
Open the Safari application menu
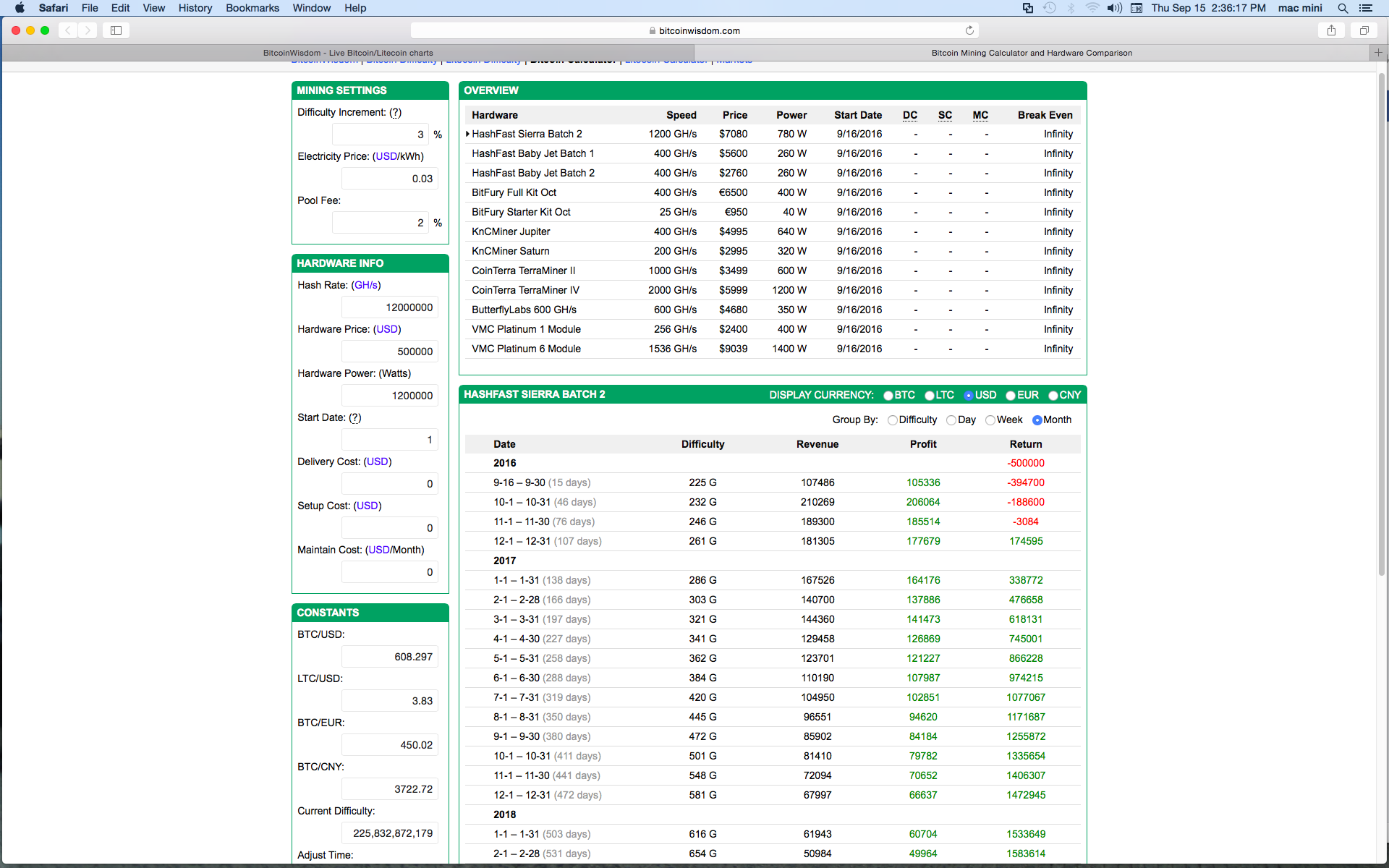tap(54, 8)
